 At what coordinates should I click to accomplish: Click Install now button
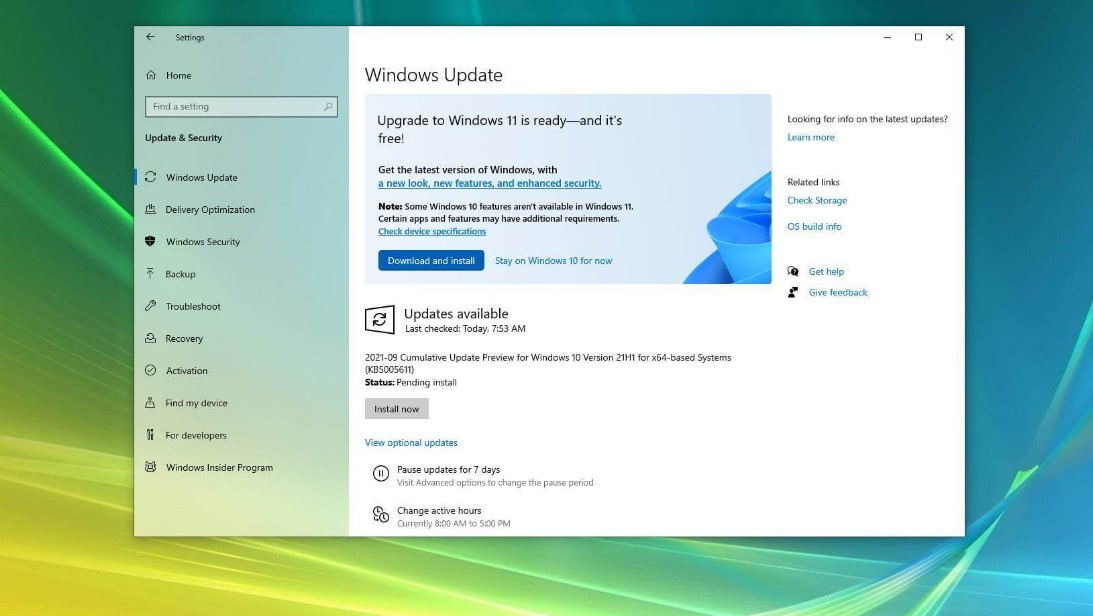coord(397,408)
